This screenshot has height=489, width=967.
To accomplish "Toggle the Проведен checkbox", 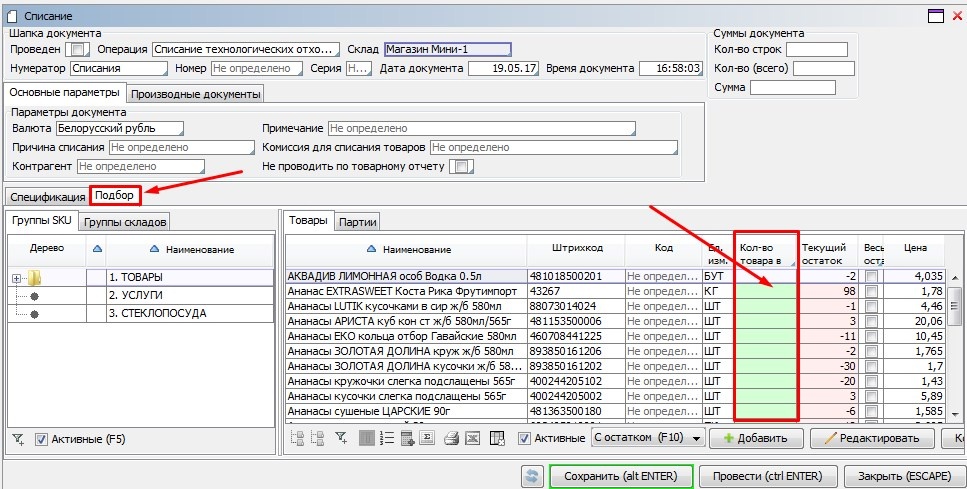I will coord(79,49).
